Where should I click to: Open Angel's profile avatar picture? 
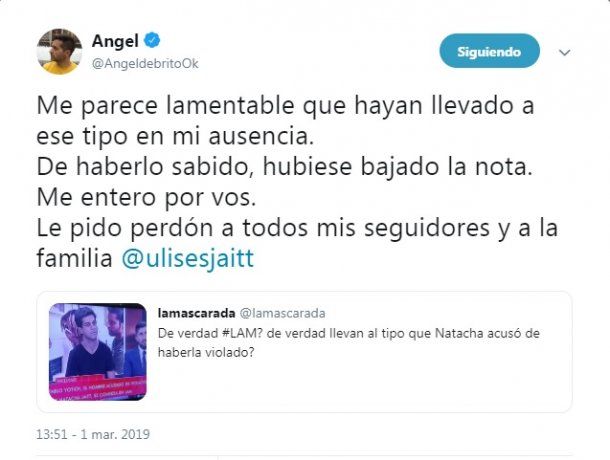coord(60,51)
